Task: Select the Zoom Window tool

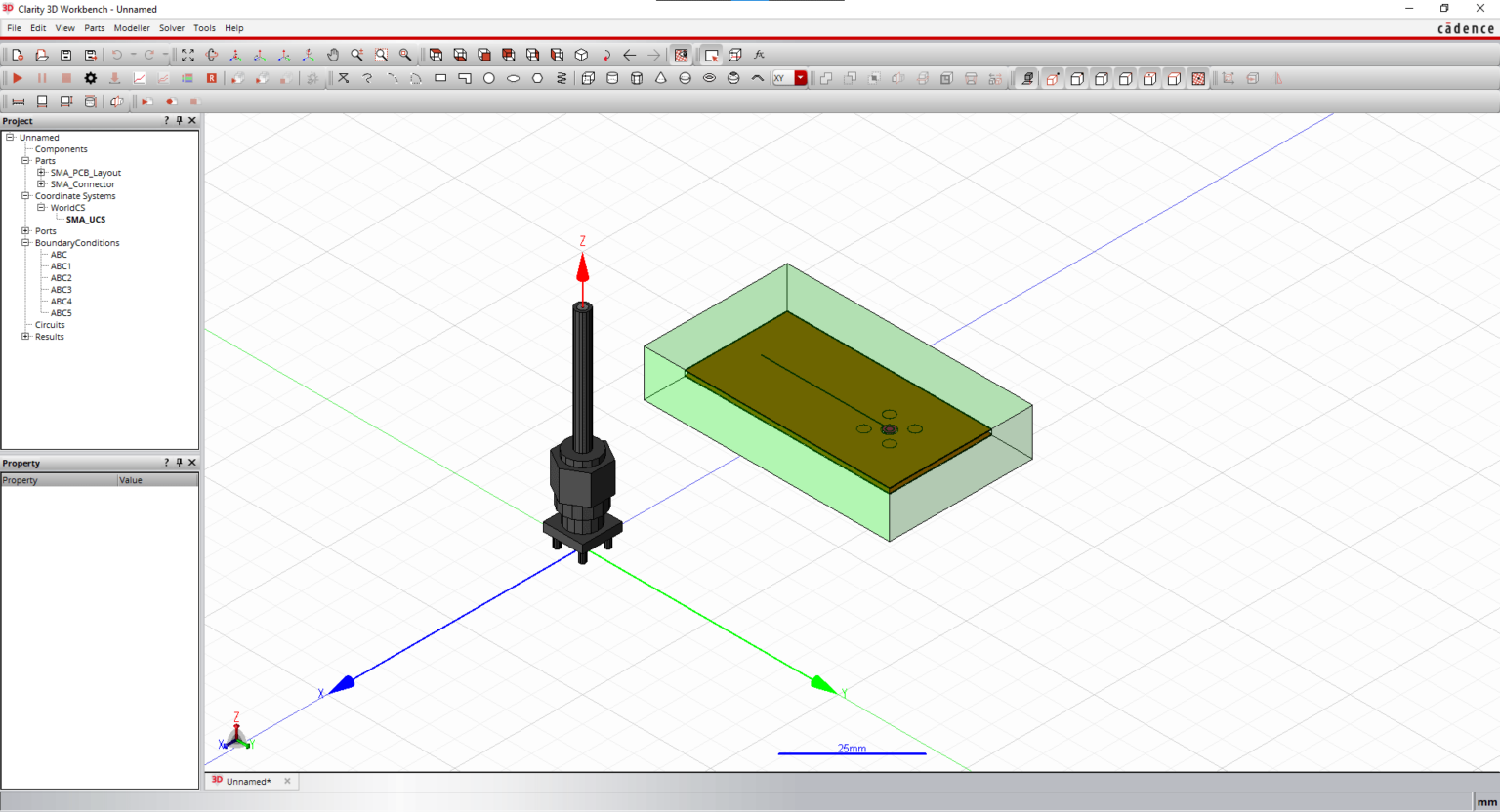Action: pyautogui.click(x=379, y=55)
